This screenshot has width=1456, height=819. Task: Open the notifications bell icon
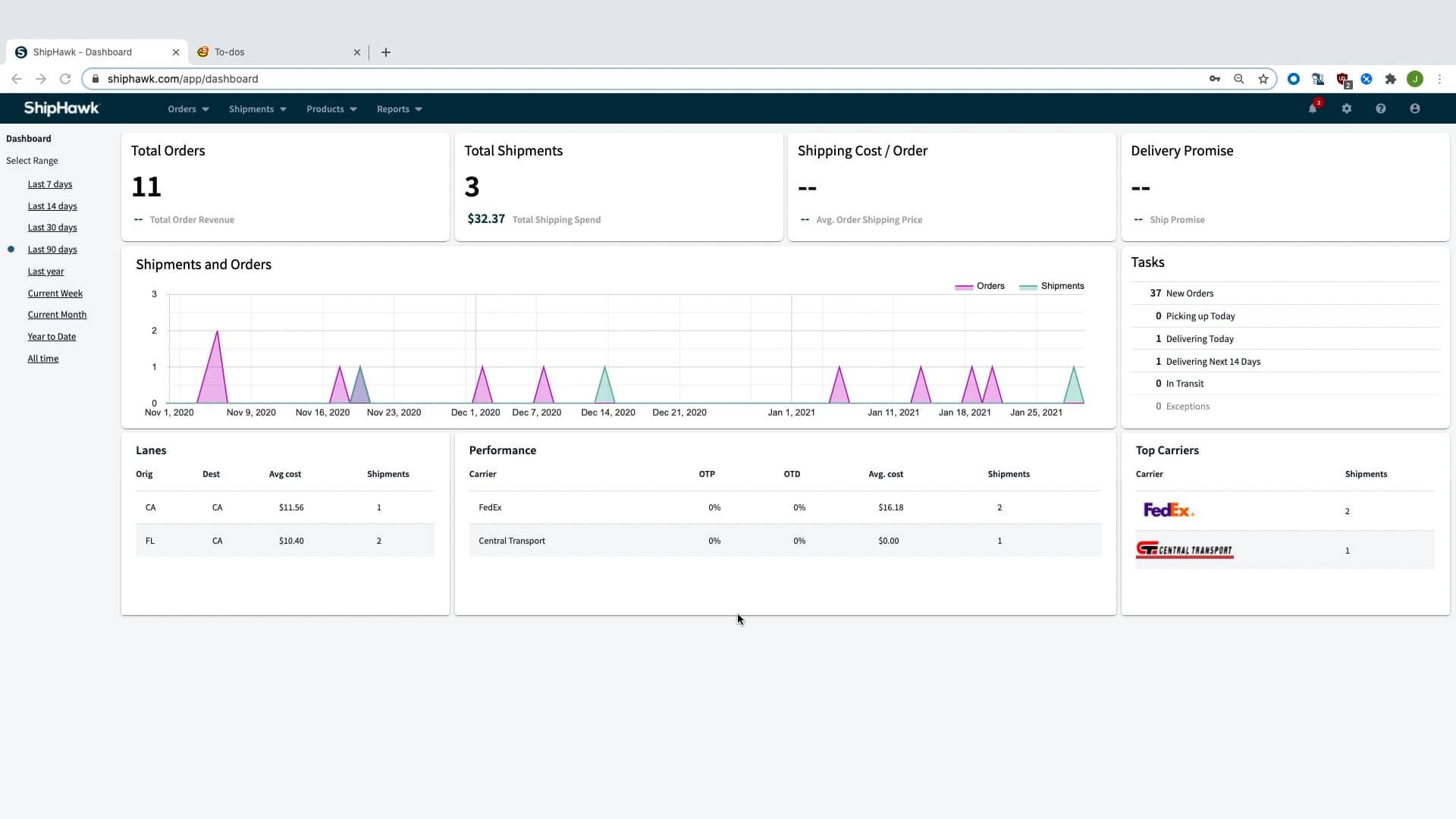tap(1313, 109)
